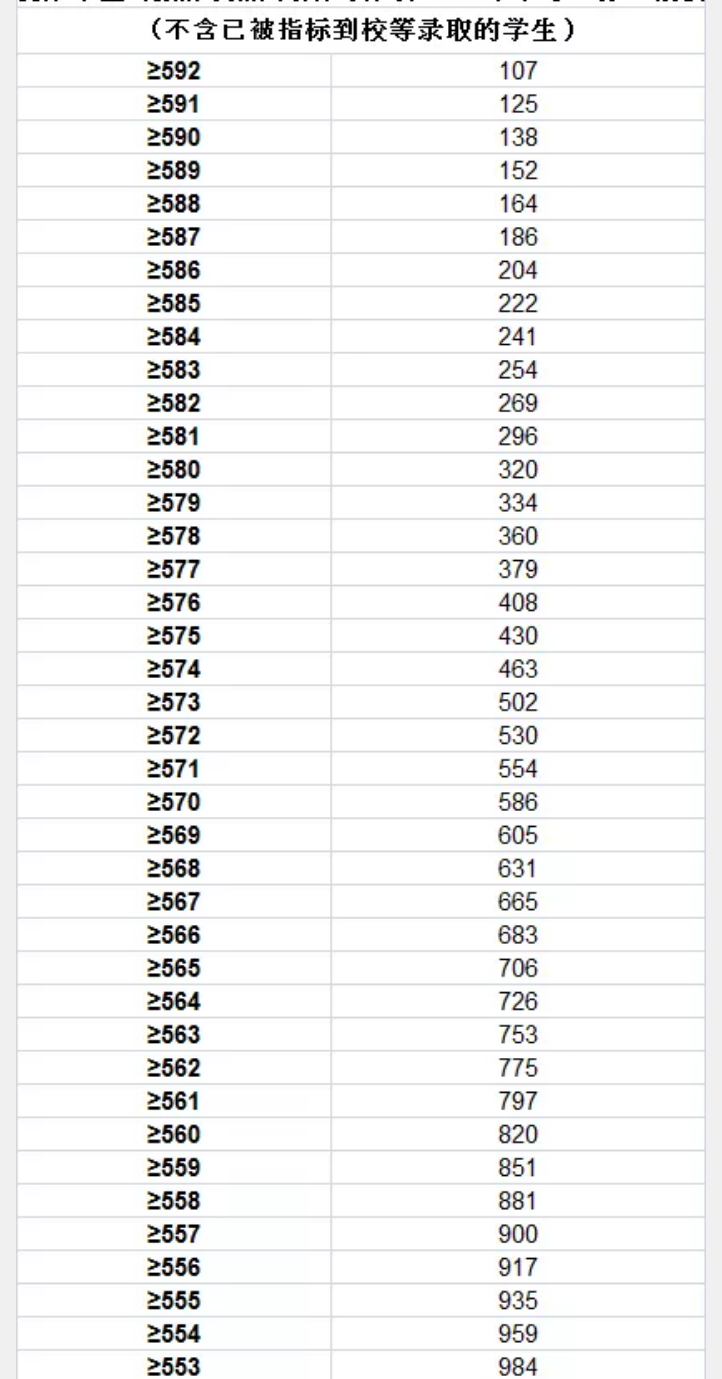Select the cell showing 107
The image size is (722, 1379).
(517, 71)
